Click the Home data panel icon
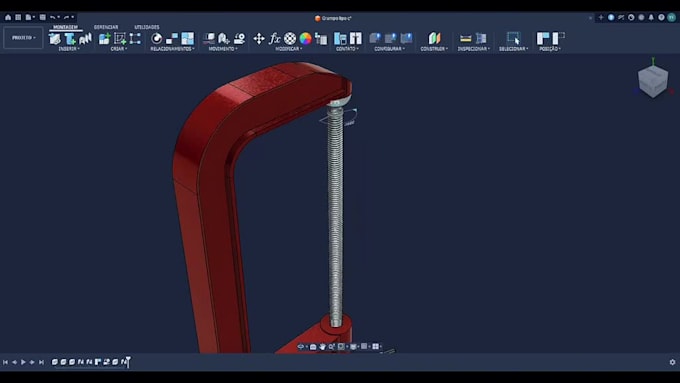This screenshot has height=383, width=680. [x=8, y=17]
